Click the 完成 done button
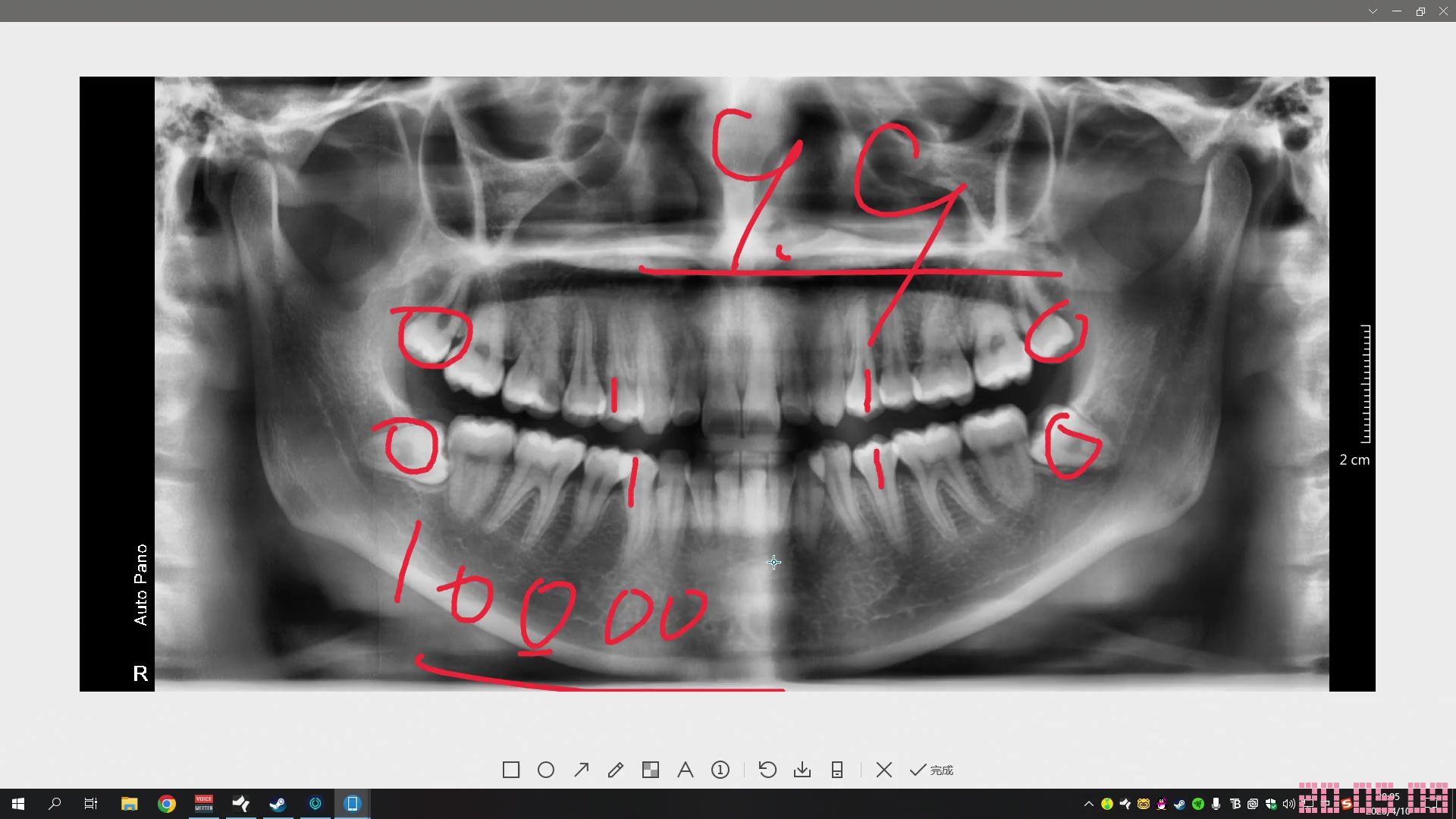This screenshot has height=819, width=1456. [932, 770]
